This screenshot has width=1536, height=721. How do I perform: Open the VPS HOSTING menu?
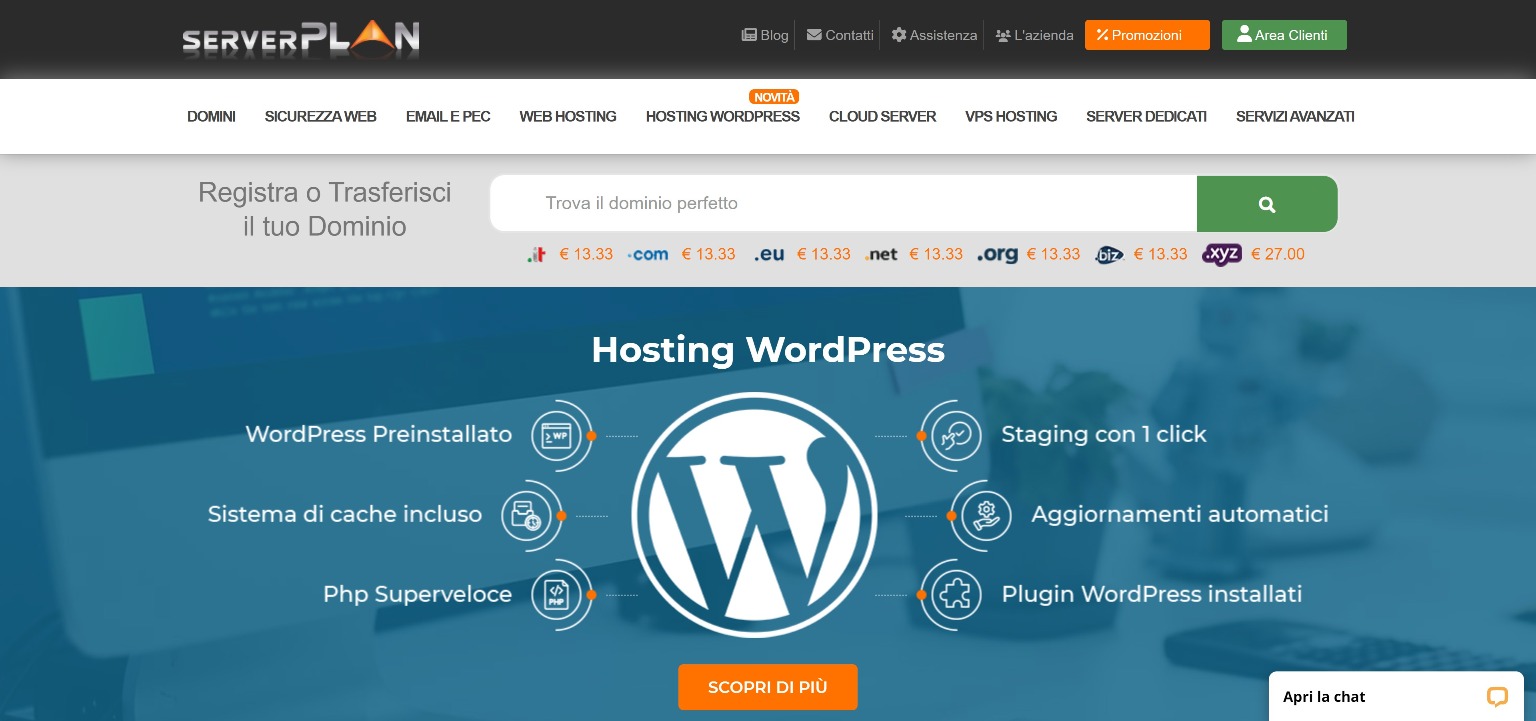pyautogui.click(x=1011, y=117)
